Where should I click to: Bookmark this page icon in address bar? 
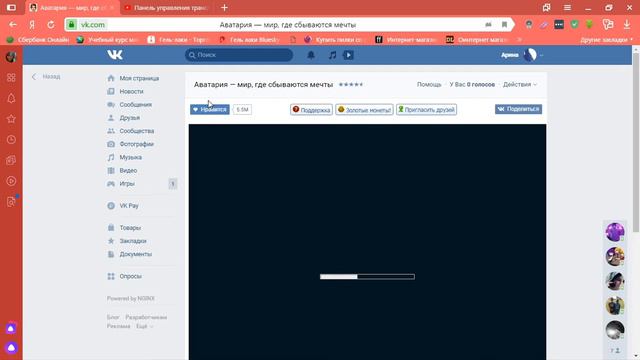pos(504,24)
